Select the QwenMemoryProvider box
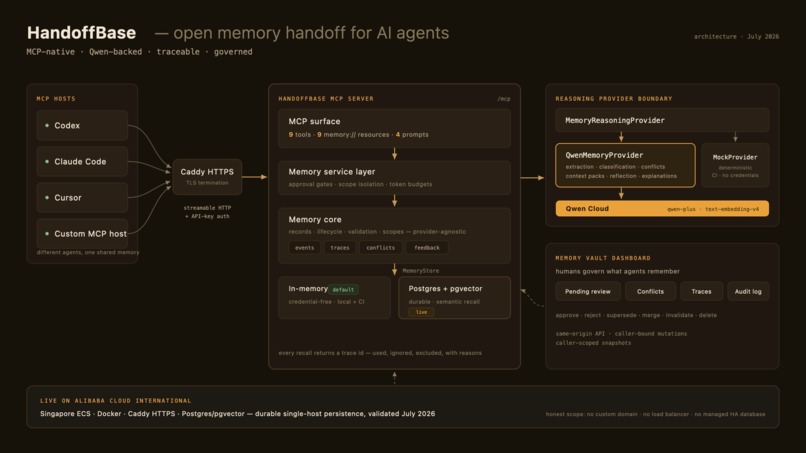The image size is (806, 453). pyautogui.click(x=625, y=165)
